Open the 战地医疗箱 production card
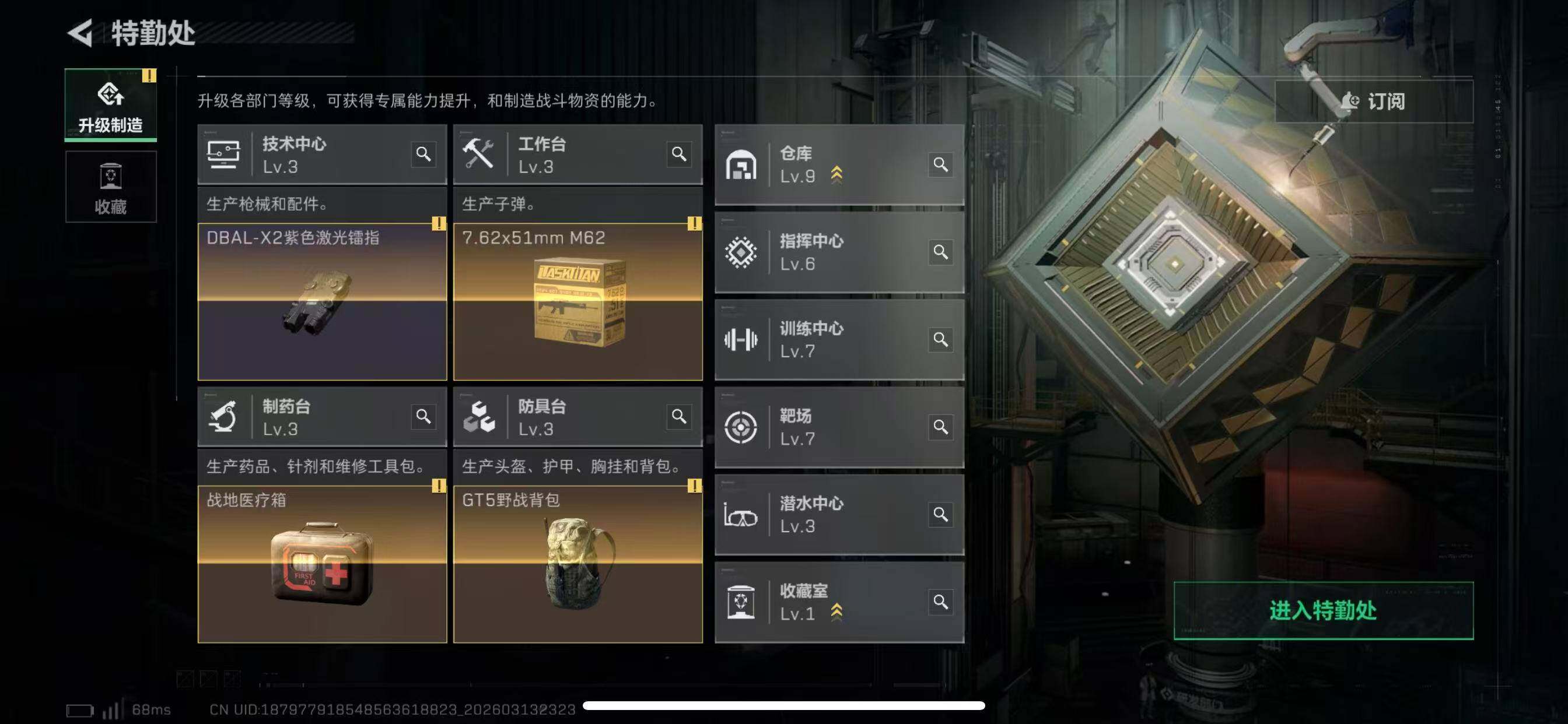 pos(322,564)
